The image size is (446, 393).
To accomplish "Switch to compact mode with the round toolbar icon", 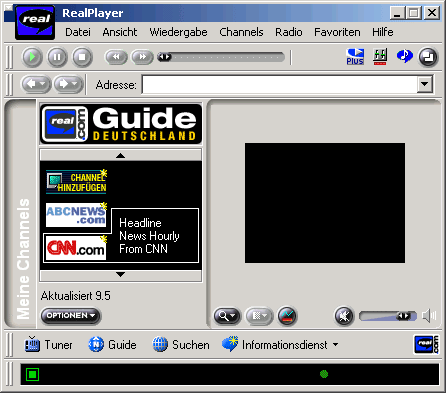I will (x=428, y=57).
